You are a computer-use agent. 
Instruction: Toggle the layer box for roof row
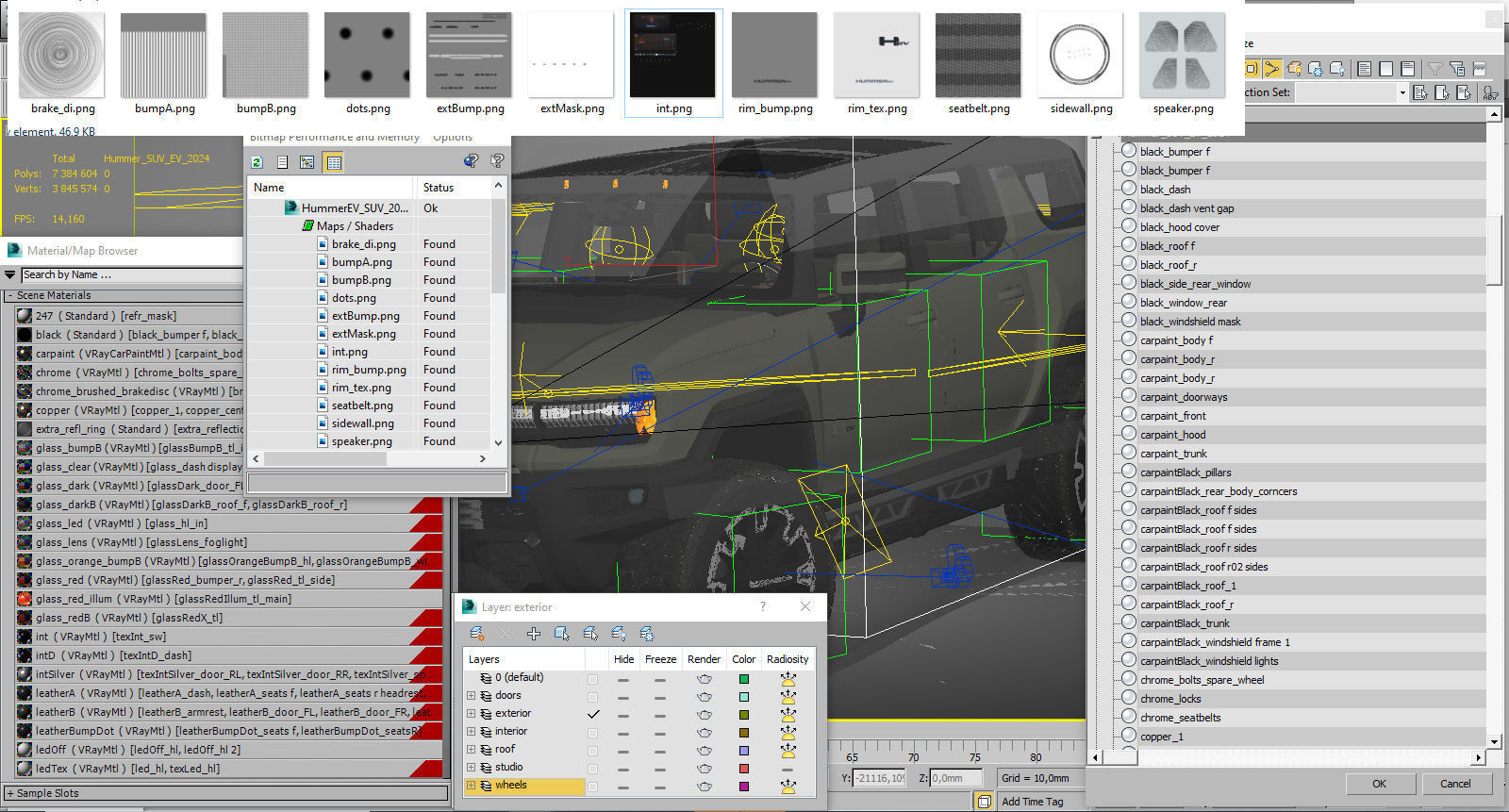click(x=592, y=750)
